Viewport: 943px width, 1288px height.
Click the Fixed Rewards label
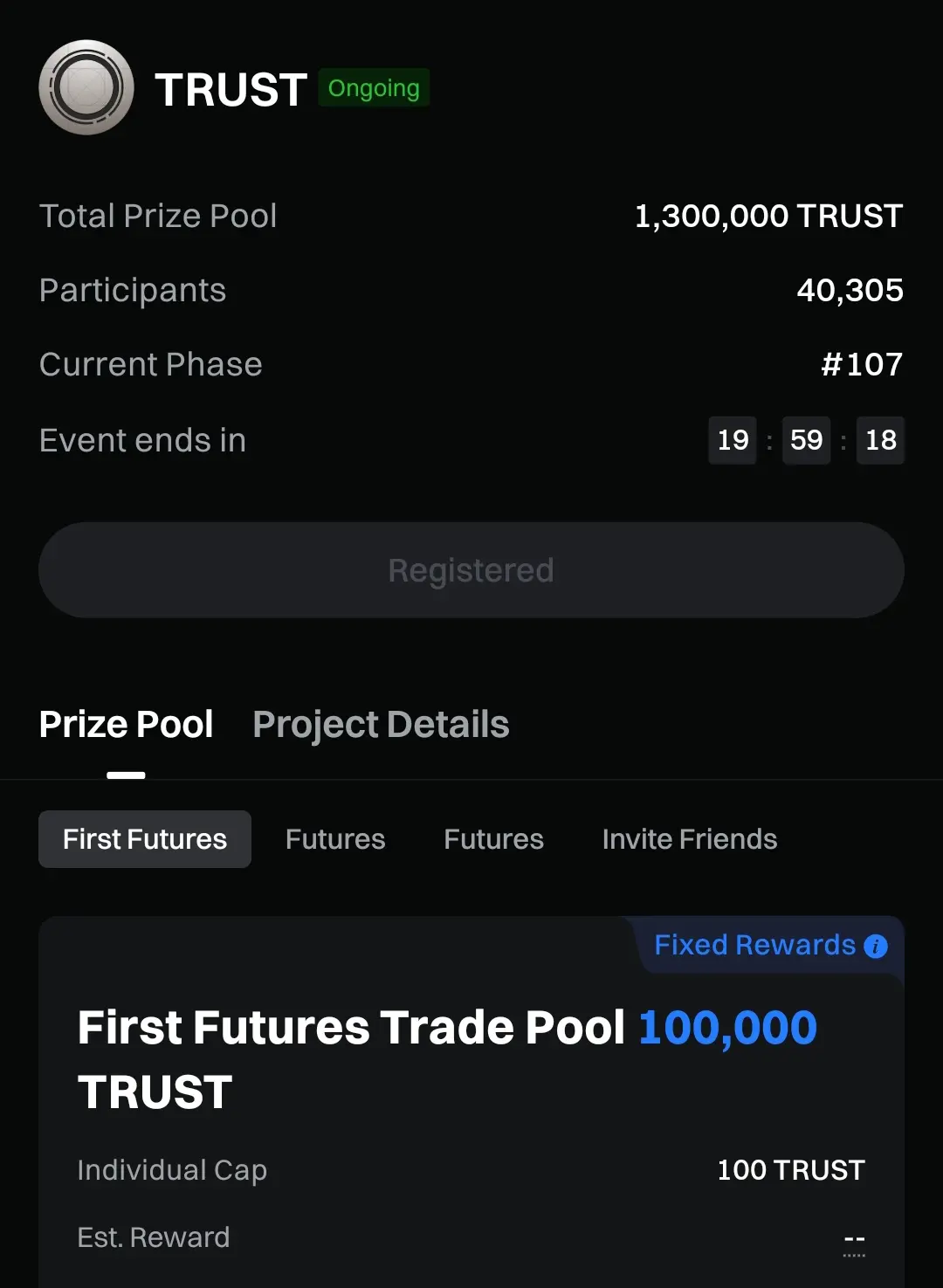tap(754, 945)
